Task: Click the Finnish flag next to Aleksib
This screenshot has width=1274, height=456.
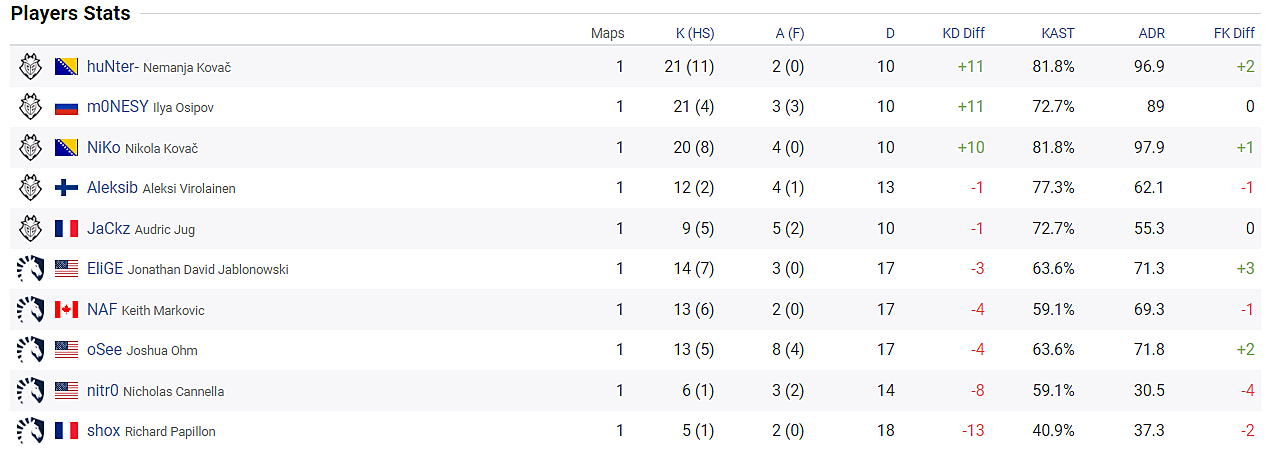Action: (66, 188)
